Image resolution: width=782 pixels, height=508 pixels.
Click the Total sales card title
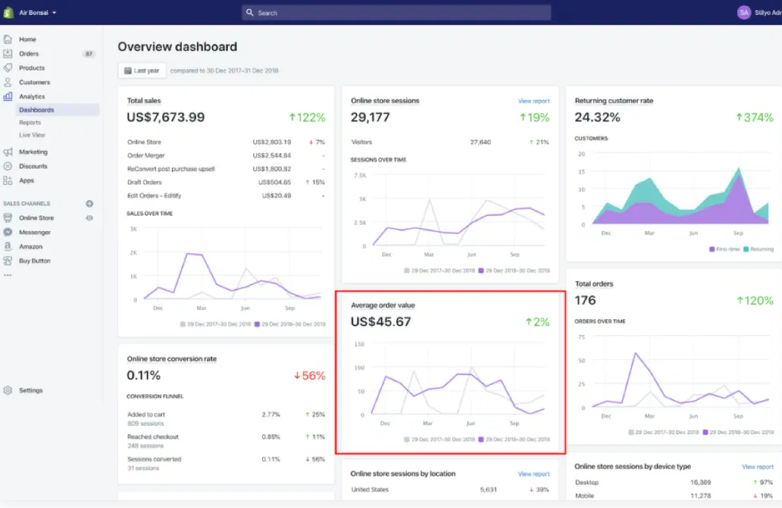tap(144, 101)
